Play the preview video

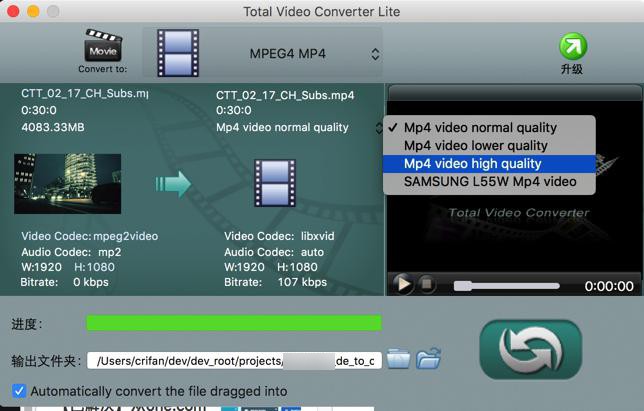coord(402,284)
